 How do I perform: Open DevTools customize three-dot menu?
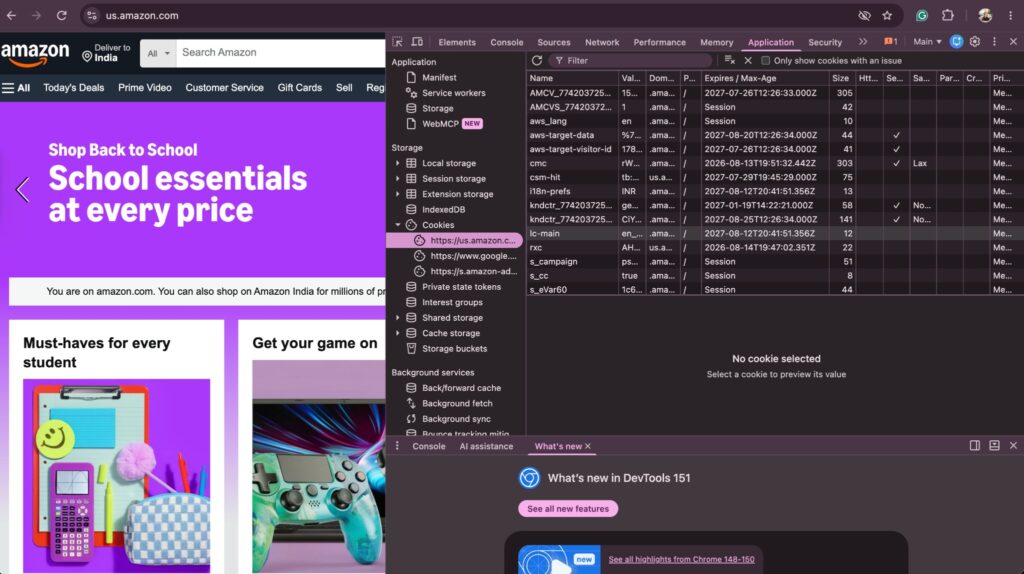pyautogui.click(x=994, y=42)
